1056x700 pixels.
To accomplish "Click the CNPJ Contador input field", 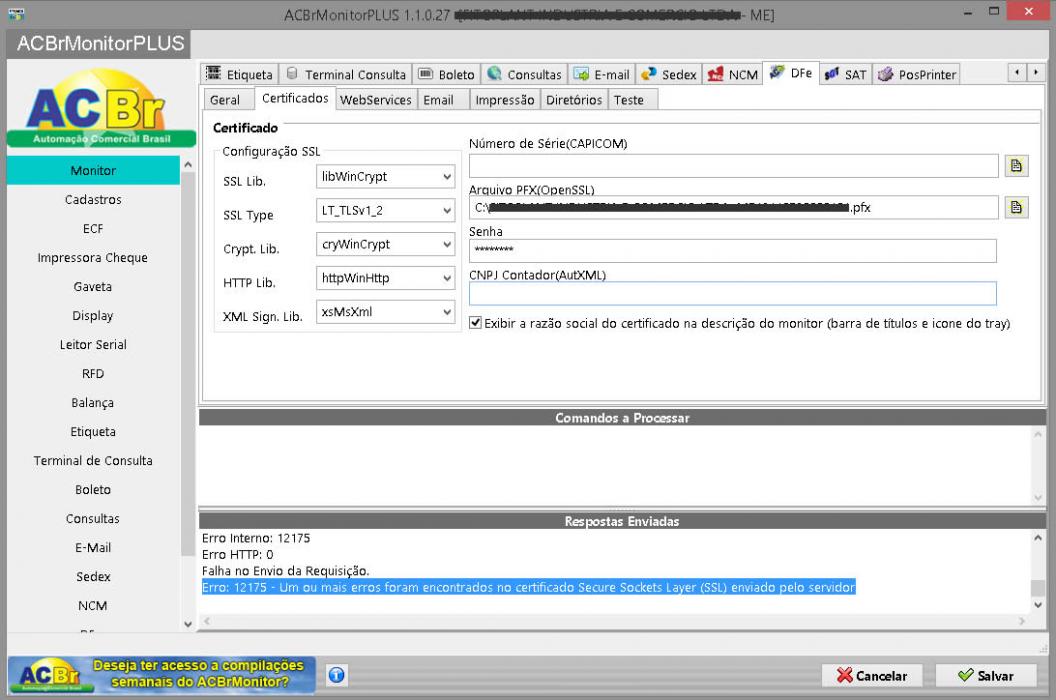I will [x=733, y=293].
